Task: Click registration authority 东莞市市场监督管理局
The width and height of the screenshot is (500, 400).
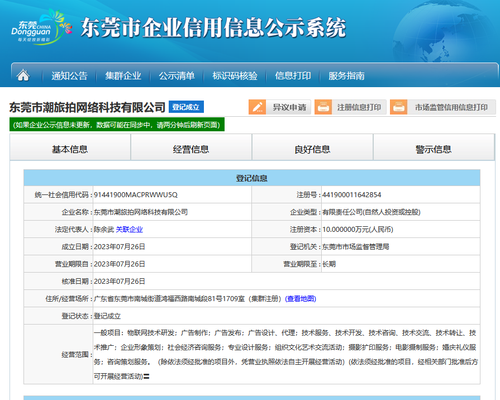Action: pyautogui.click(x=356, y=247)
